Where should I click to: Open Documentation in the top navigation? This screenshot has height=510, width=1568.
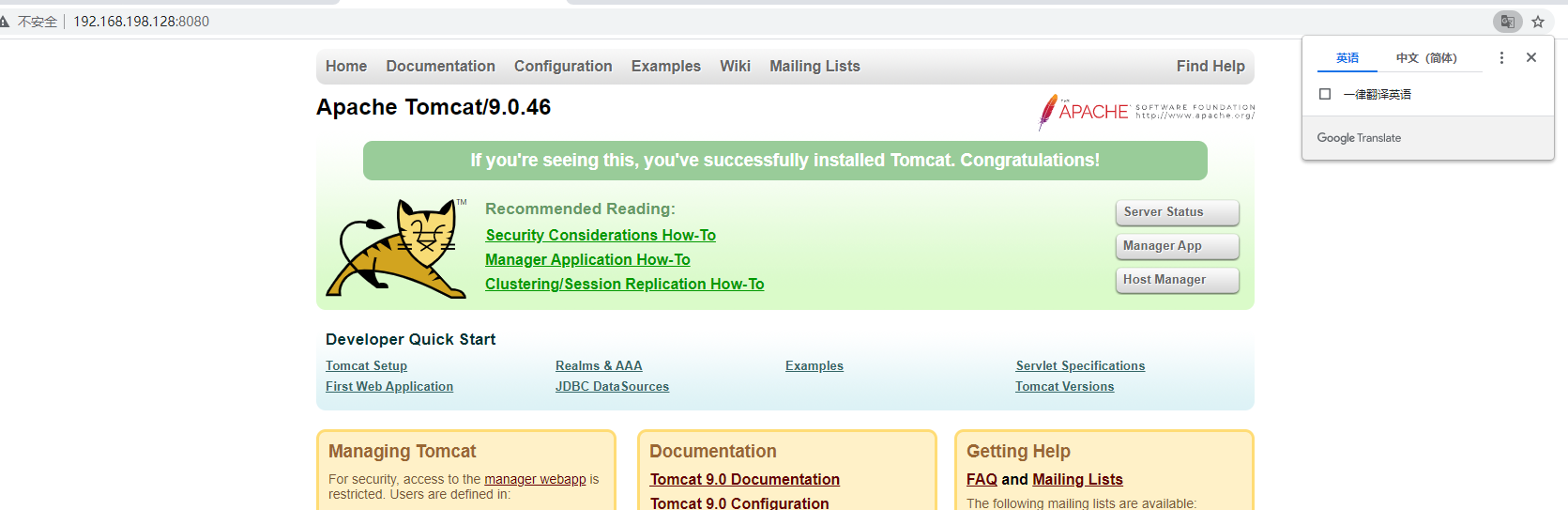(440, 67)
